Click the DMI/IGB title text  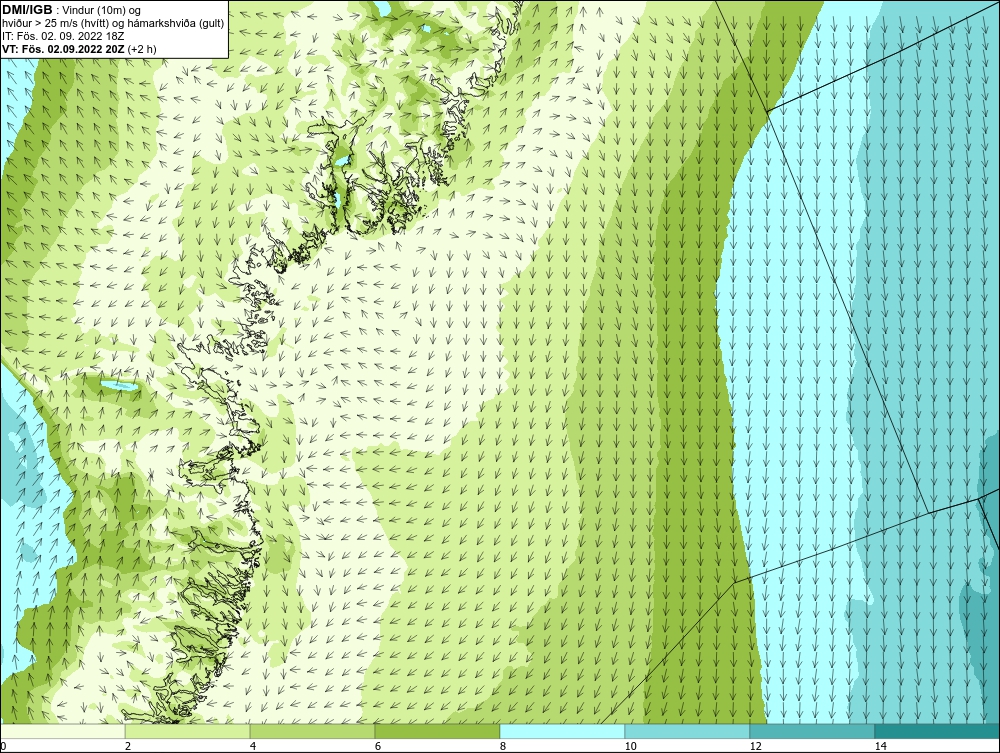27,10
